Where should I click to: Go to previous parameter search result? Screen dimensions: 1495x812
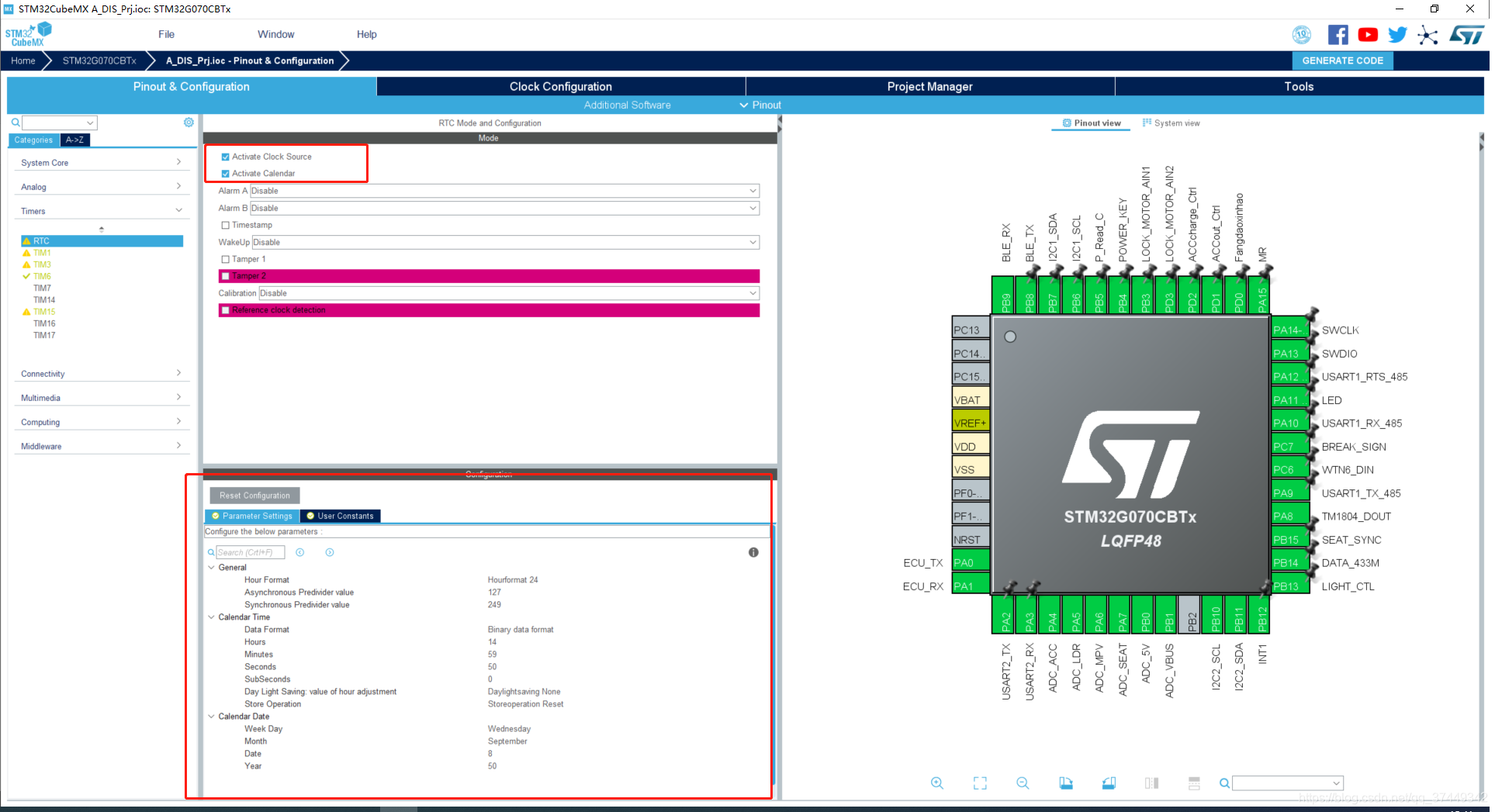tap(299, 552)
